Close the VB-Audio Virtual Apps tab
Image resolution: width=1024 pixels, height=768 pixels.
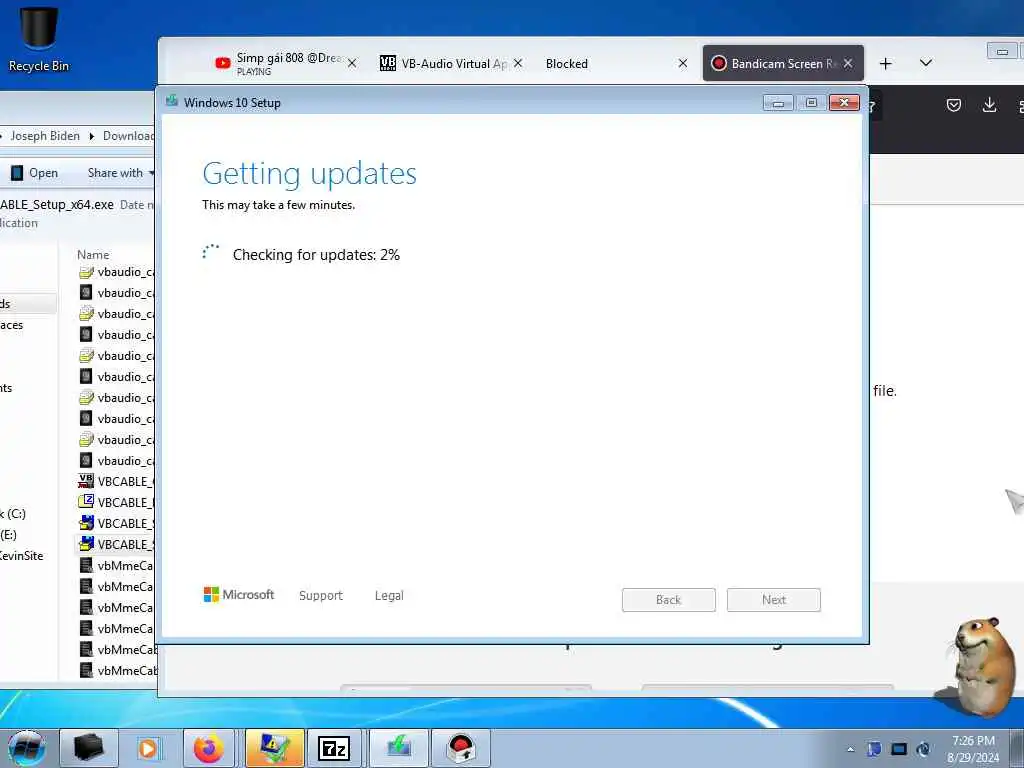(x=518, y=63)
